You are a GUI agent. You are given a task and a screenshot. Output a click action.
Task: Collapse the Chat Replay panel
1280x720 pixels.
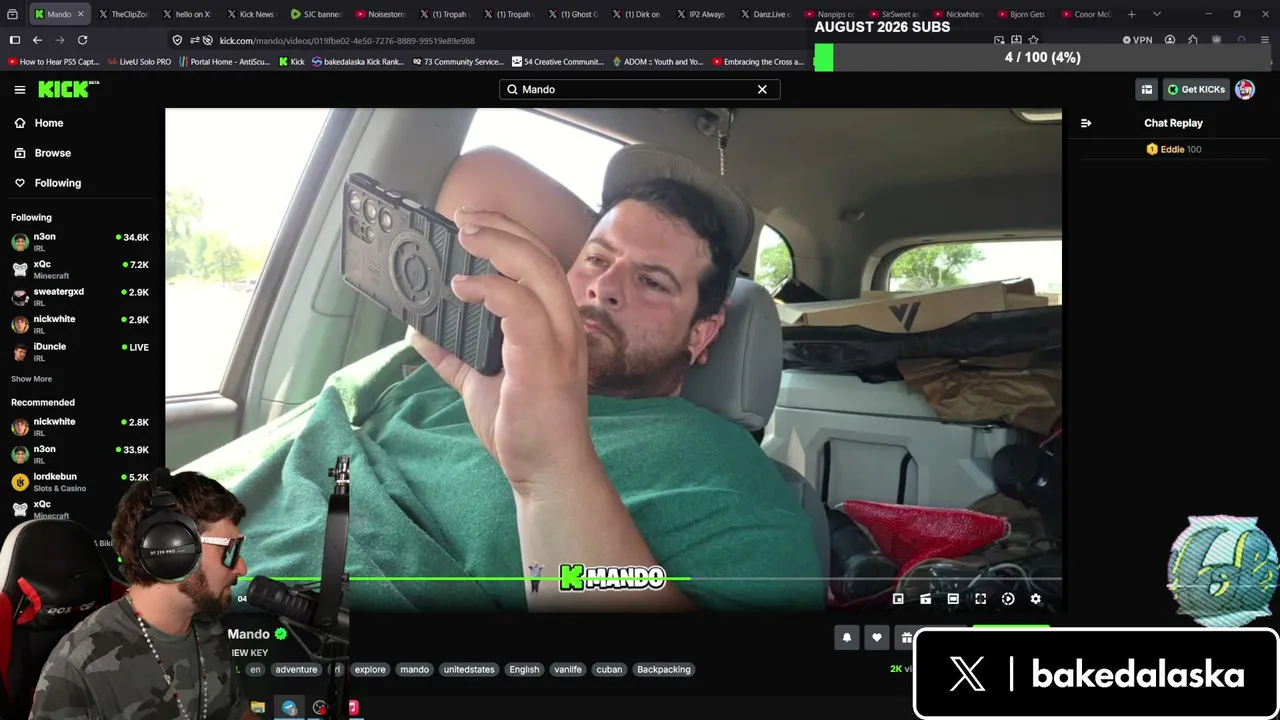click(1086, 123)
